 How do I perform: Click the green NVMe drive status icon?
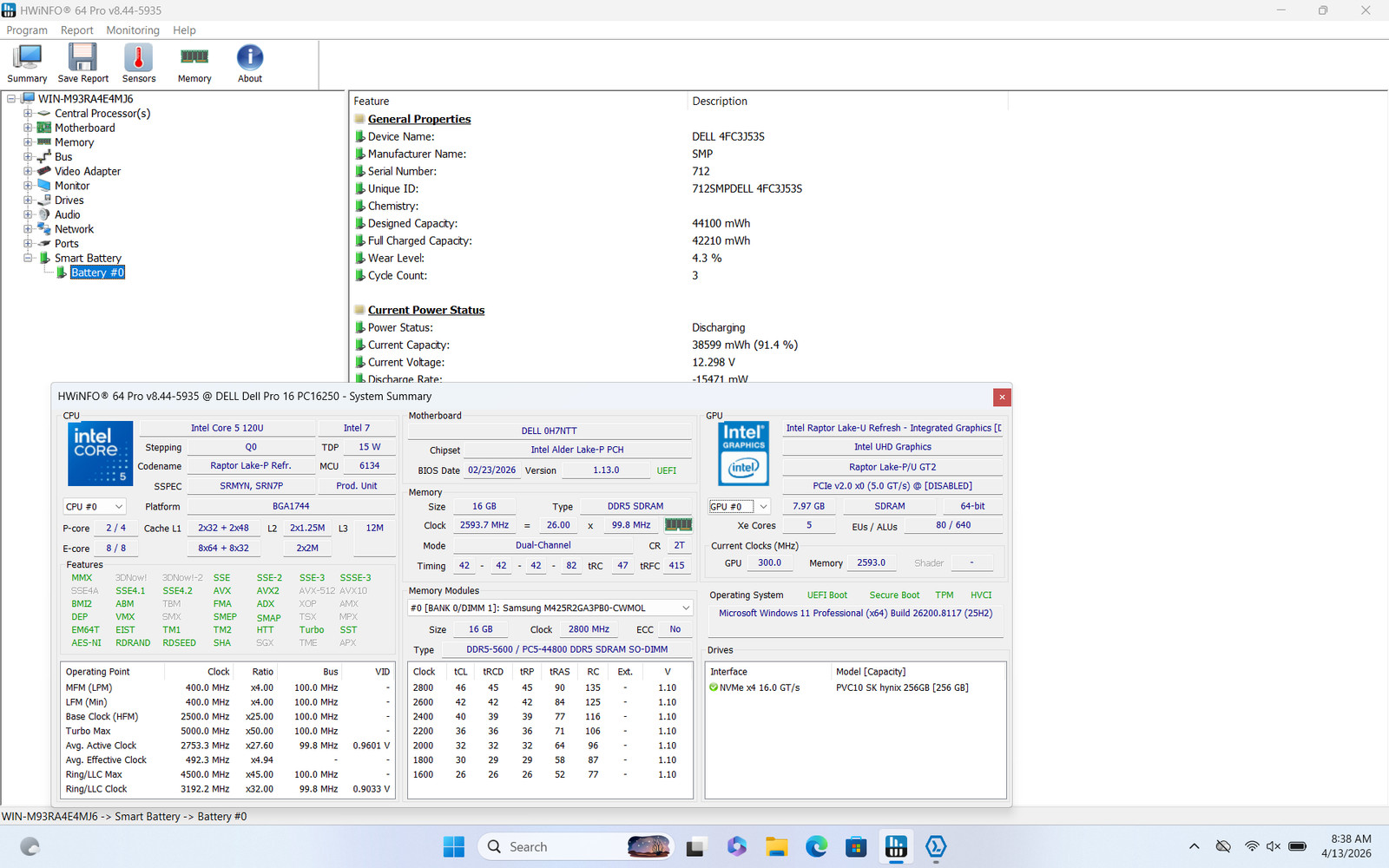714,687
